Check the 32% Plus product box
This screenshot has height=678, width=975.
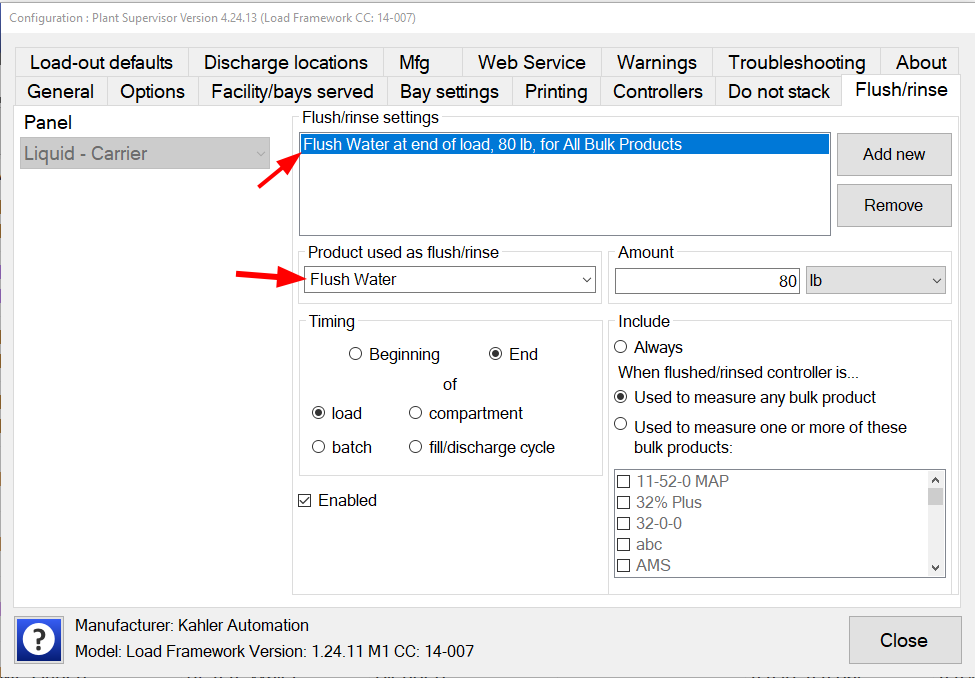pos(624,503)
